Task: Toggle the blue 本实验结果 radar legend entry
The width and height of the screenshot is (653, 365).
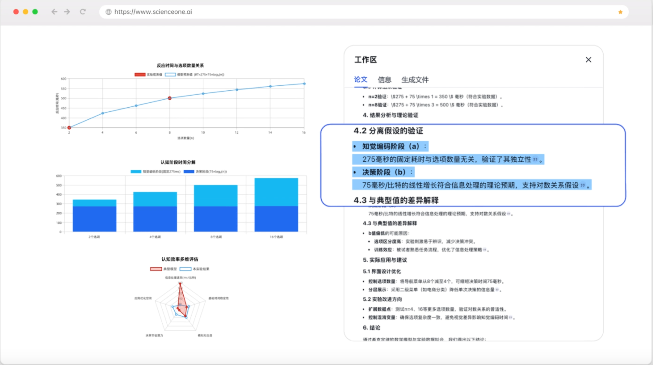Action: [194, 269]
